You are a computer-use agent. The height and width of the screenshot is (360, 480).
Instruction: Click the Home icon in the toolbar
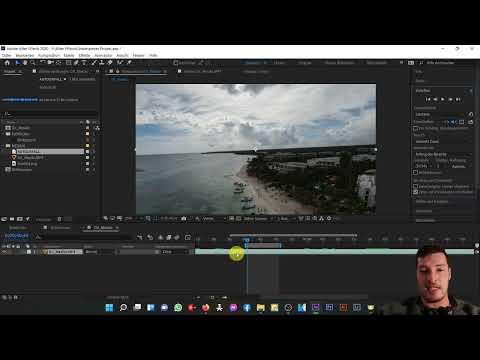click(7, 63)
